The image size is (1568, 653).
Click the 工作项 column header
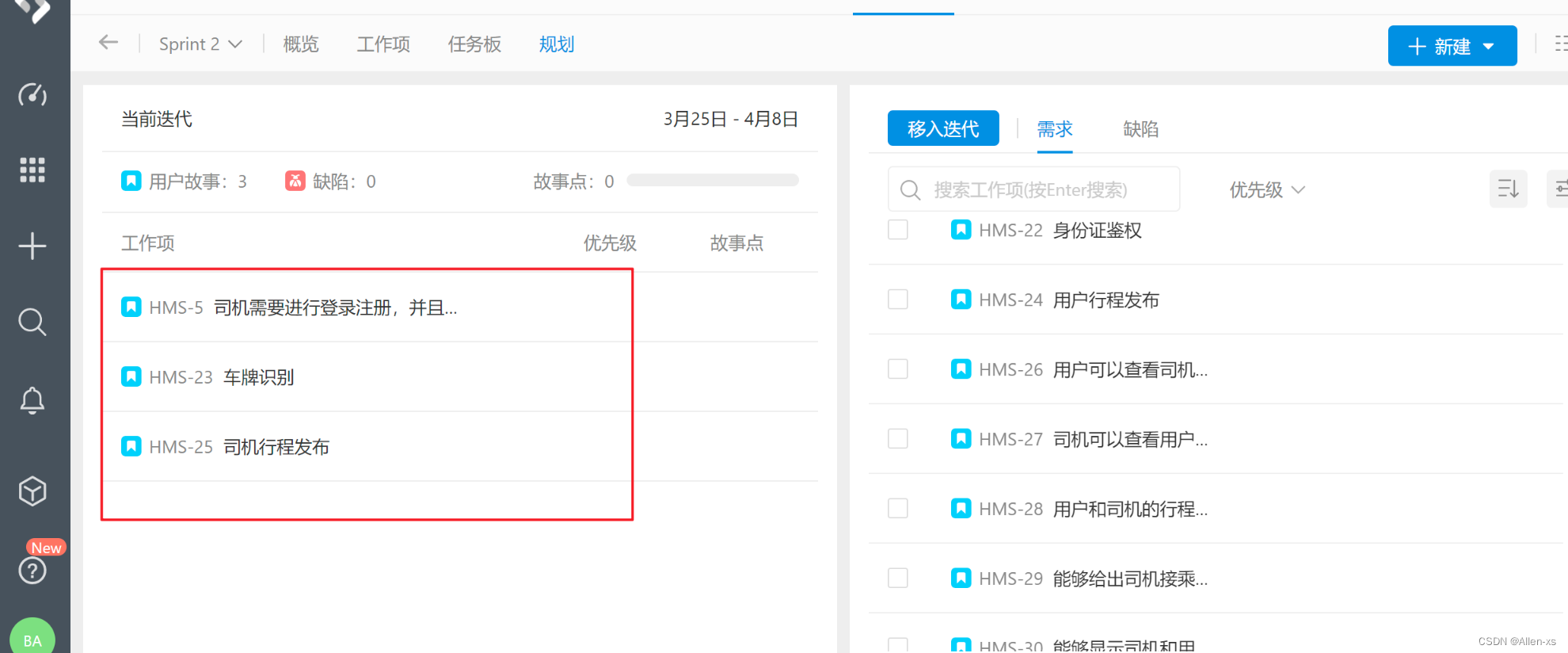pyautogui.click(x=148, y=243)
